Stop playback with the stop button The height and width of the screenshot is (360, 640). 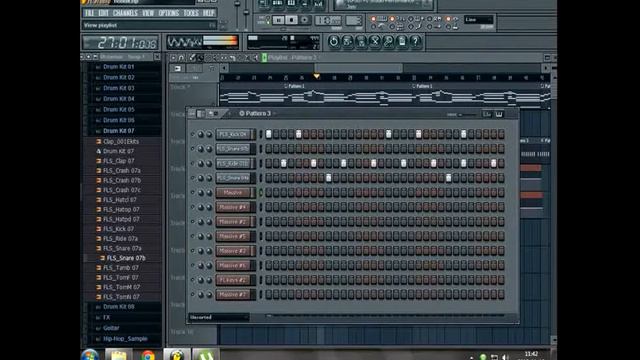point(291,20)
